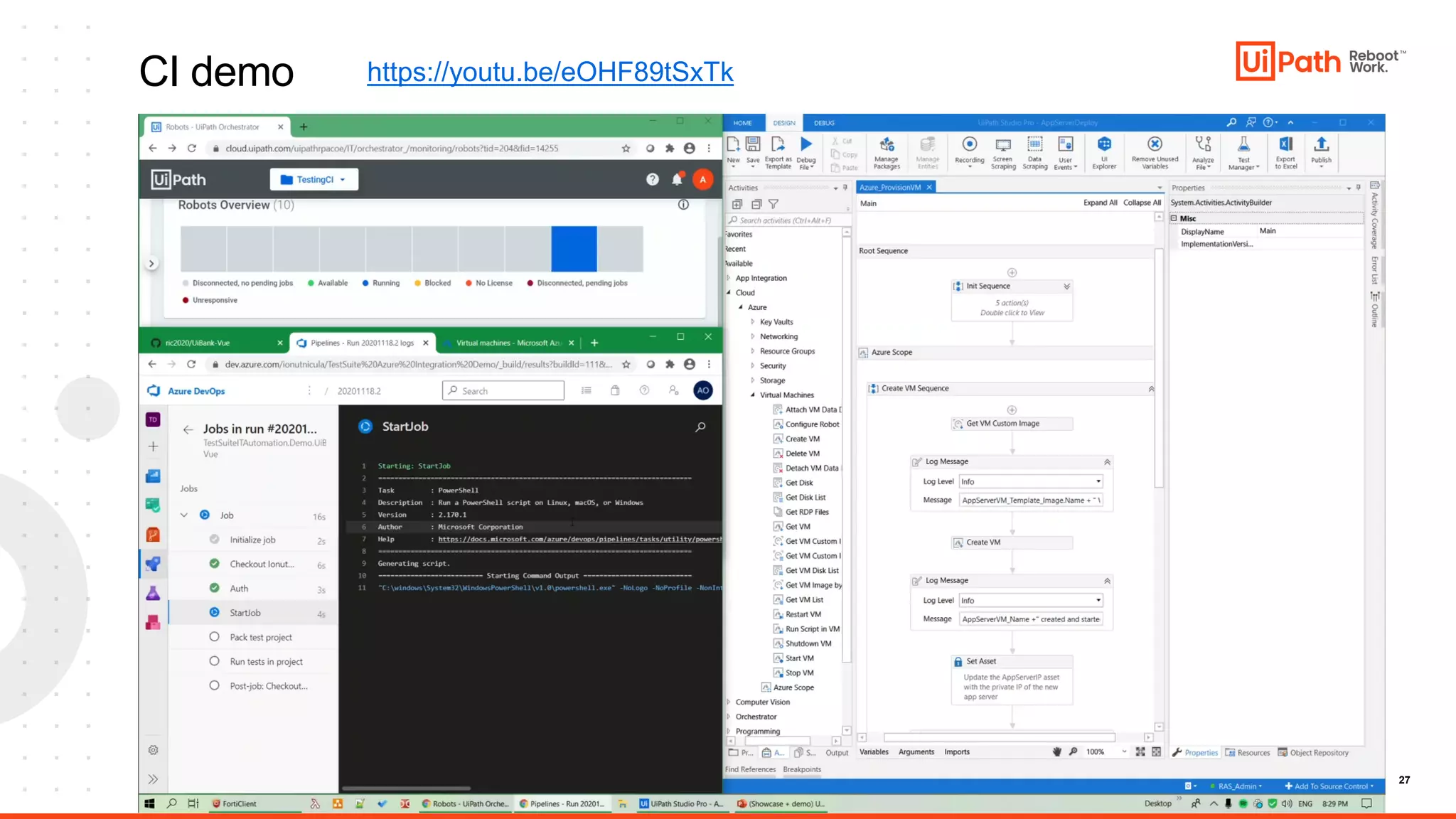Click Collapse All in designer

point(1142,203)
